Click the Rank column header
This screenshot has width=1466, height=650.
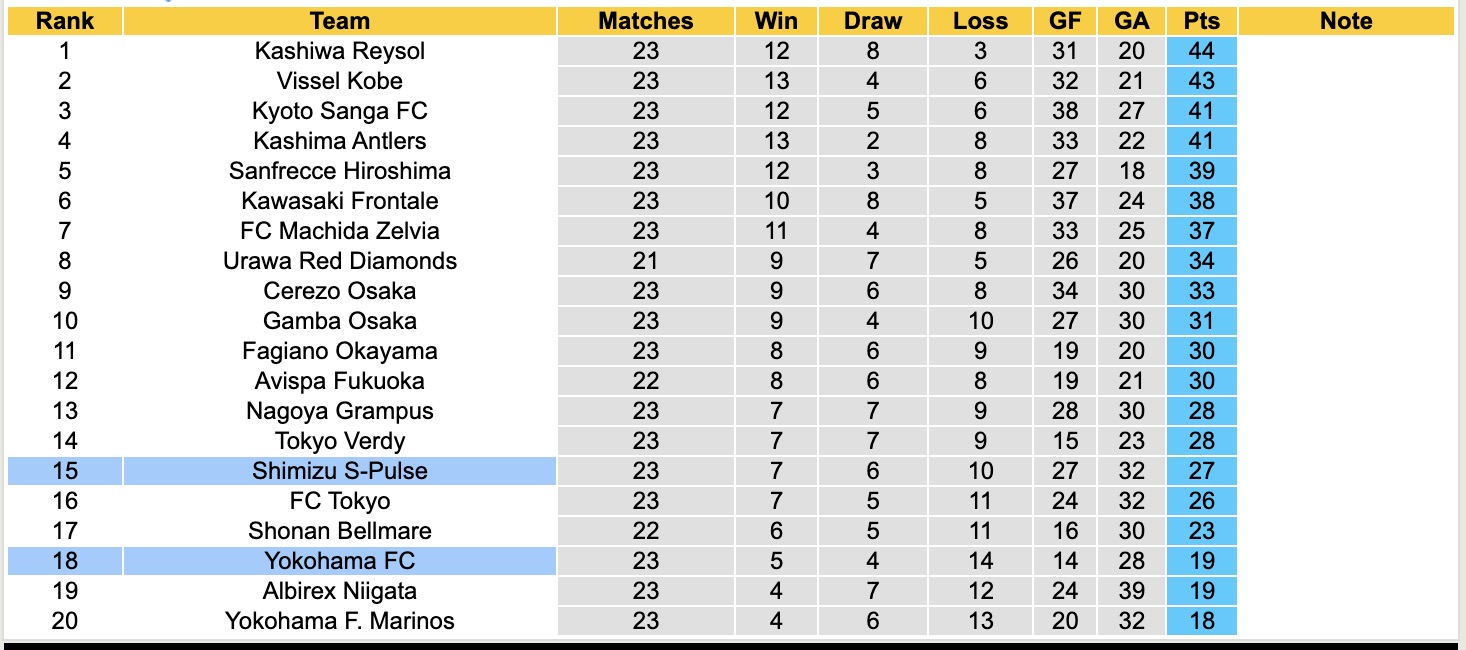65,21
